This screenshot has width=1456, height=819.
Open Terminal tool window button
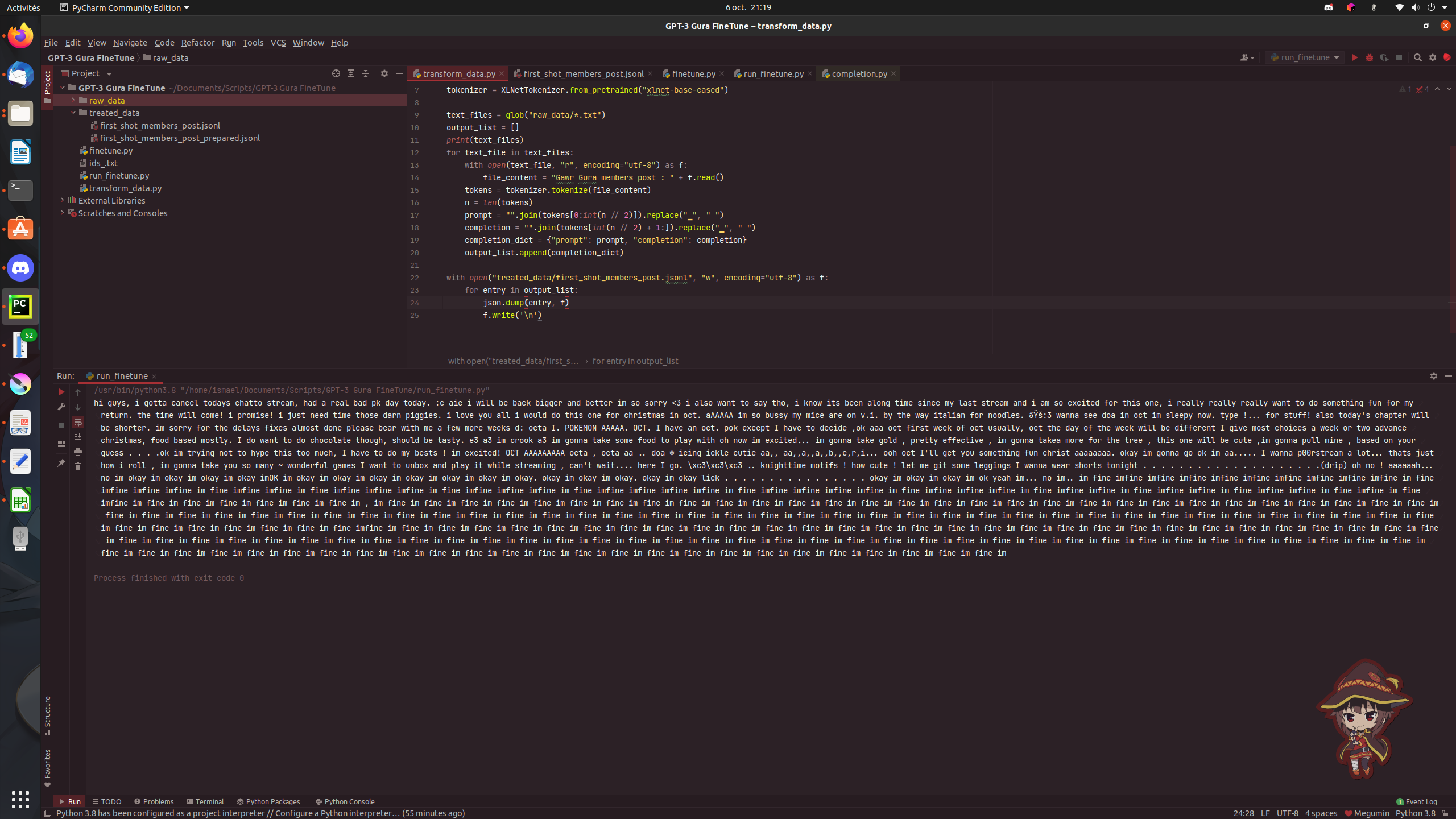[x=205, y=801]
